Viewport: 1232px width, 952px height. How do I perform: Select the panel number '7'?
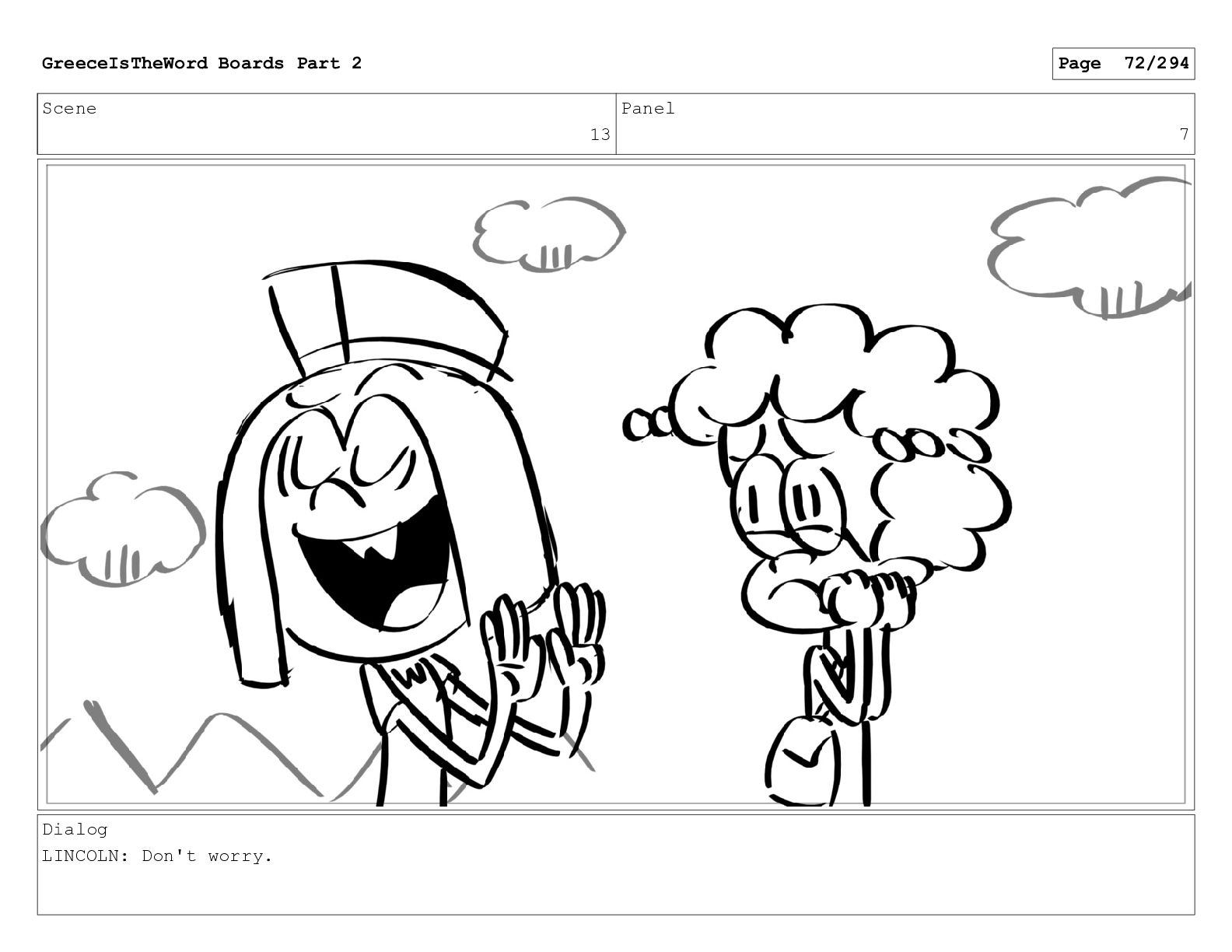[x=1184, y=135]
